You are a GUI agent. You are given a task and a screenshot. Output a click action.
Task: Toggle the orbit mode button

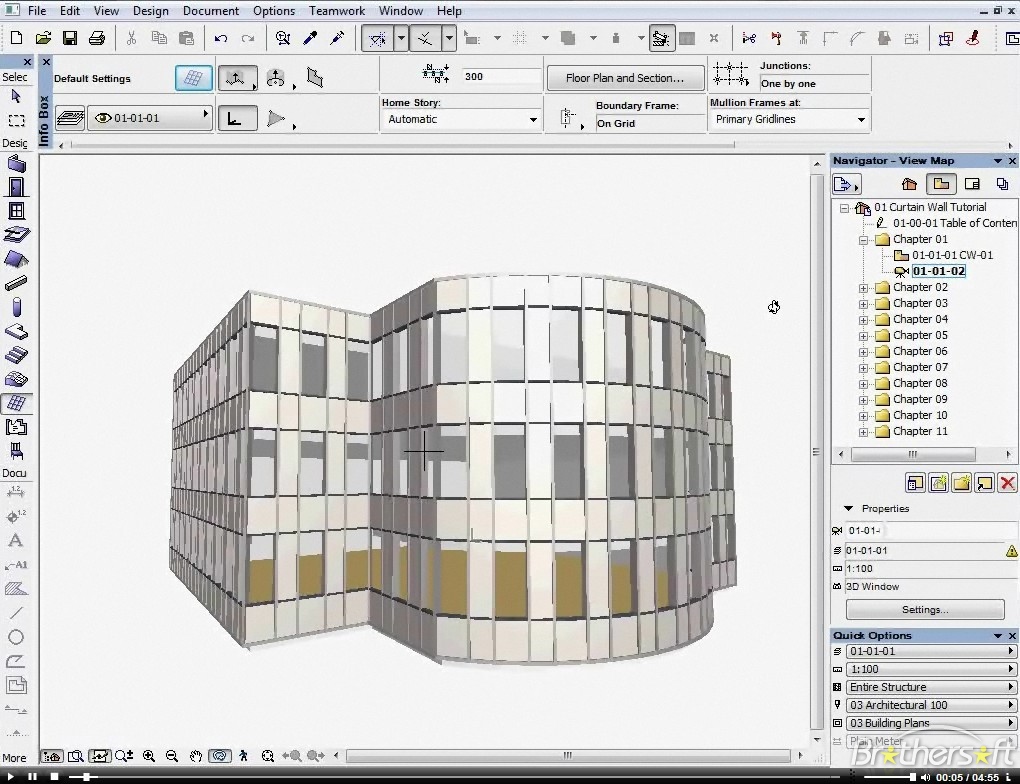(220, 757)
